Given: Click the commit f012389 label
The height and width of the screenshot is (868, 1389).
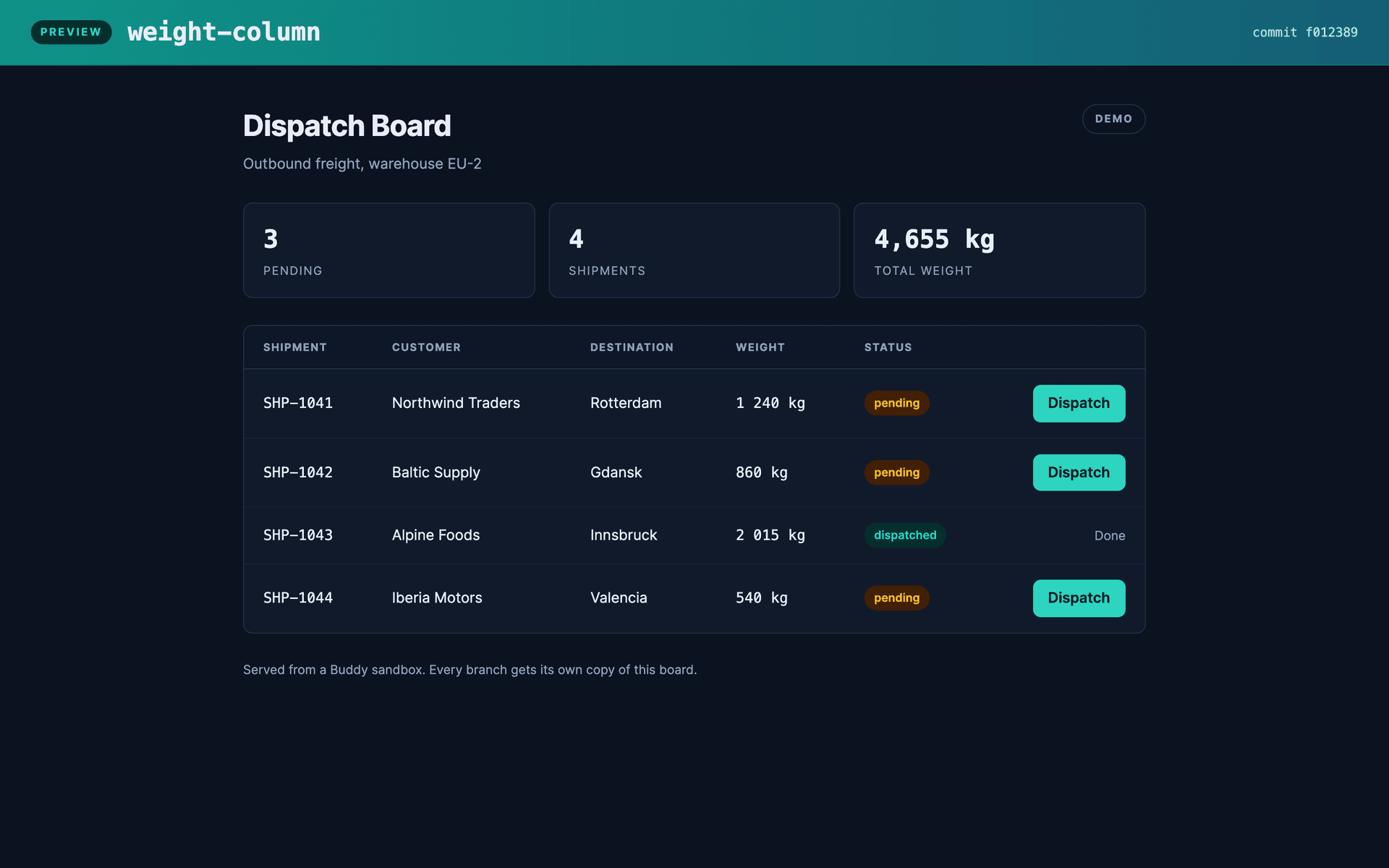Looking at the screenshot, I should pos(1304,33).
